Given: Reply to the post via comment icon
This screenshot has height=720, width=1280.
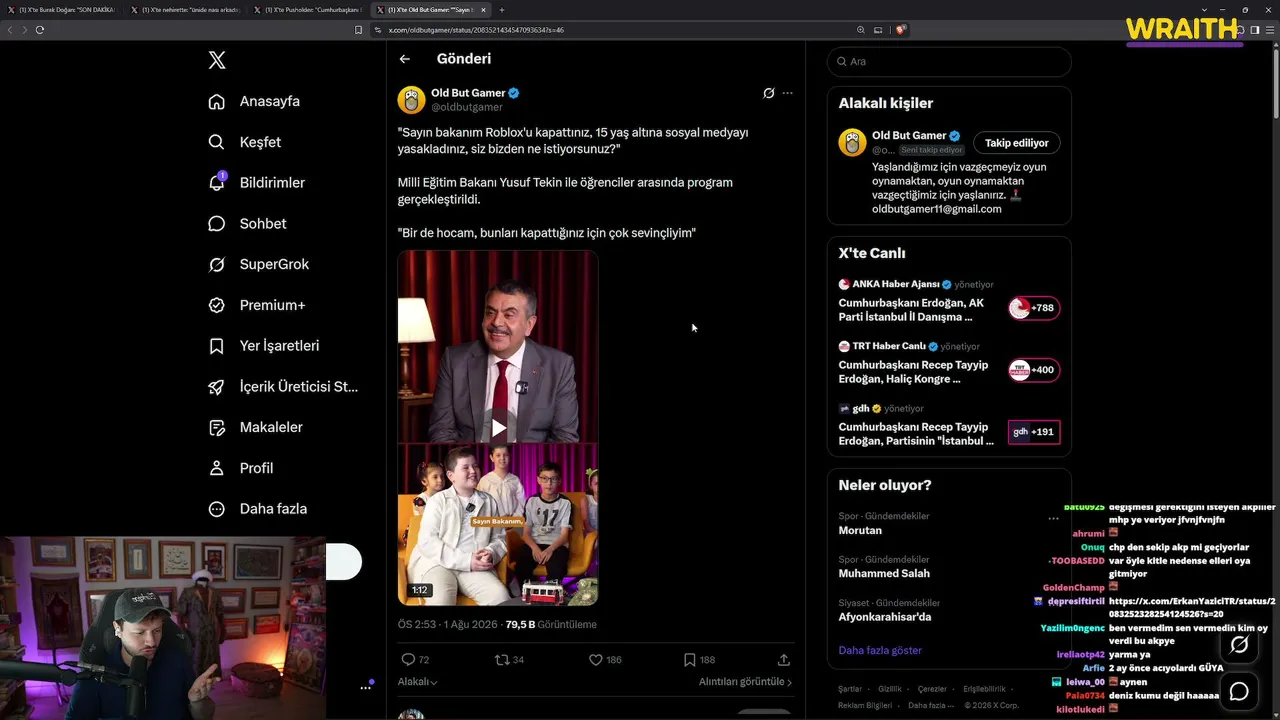Looking at the screenshot, I should point(407,660).
